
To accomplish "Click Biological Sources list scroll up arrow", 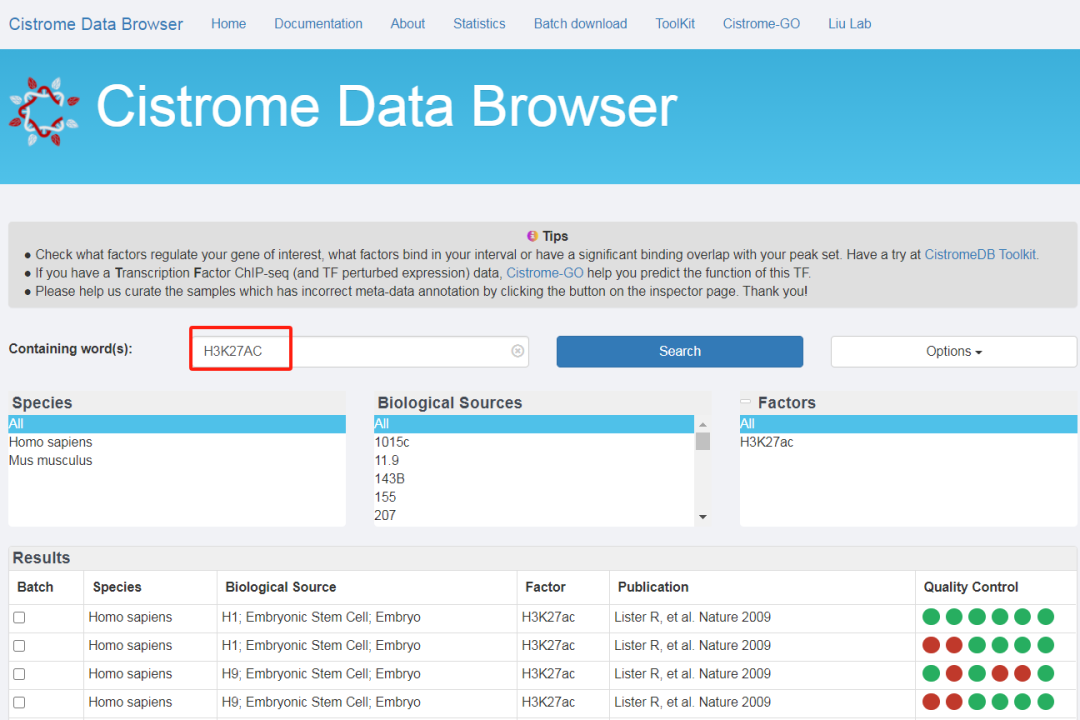I will [x=703, y=424].
